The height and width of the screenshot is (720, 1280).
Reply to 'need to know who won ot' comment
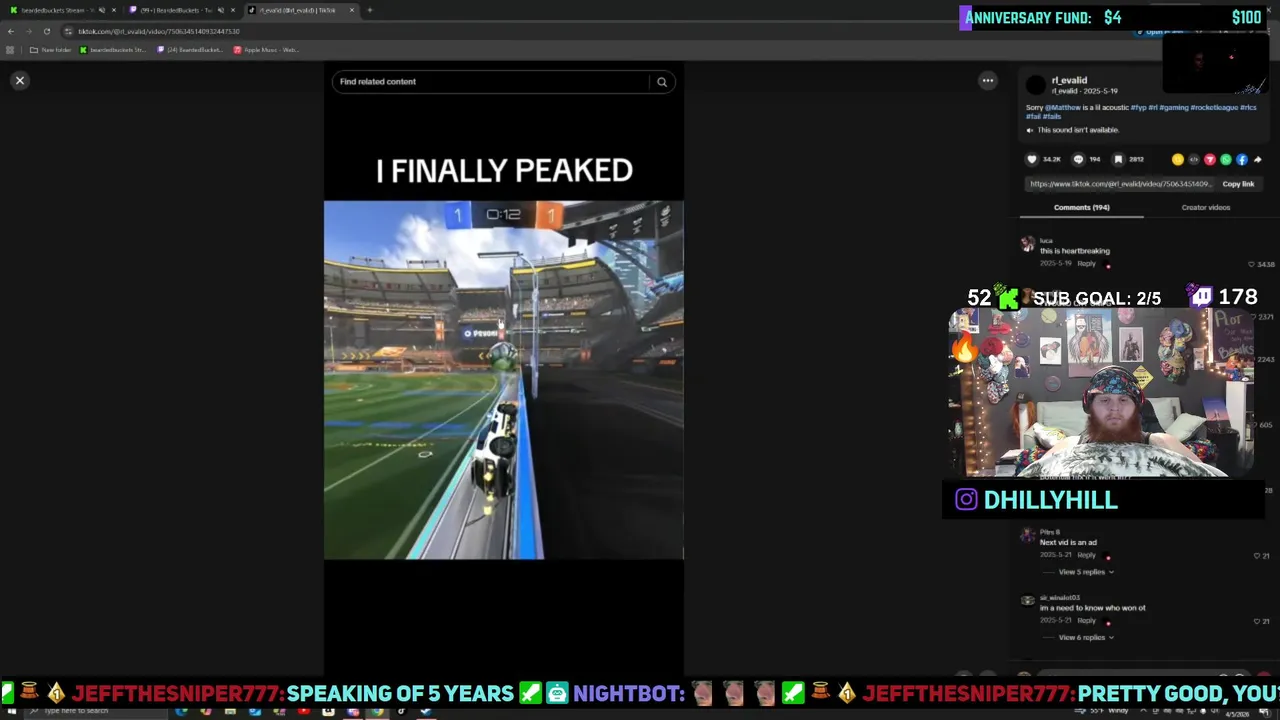tap(1086, 620)
